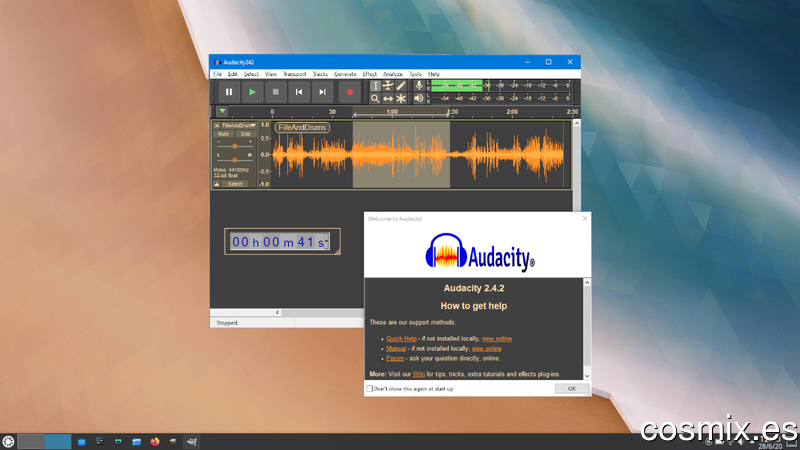Click the Stop transport button

276,92
